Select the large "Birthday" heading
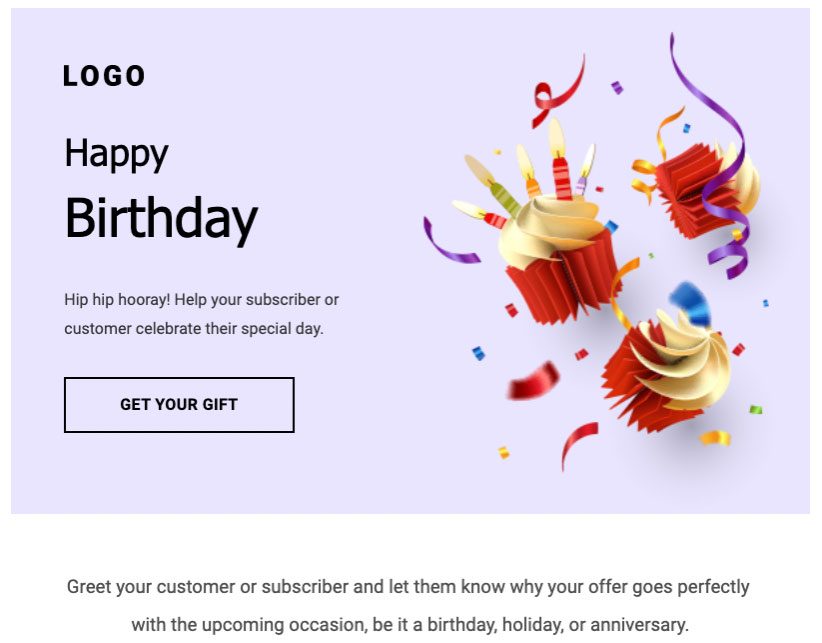This screenshot has width=822, height=643. pos(161,217)
